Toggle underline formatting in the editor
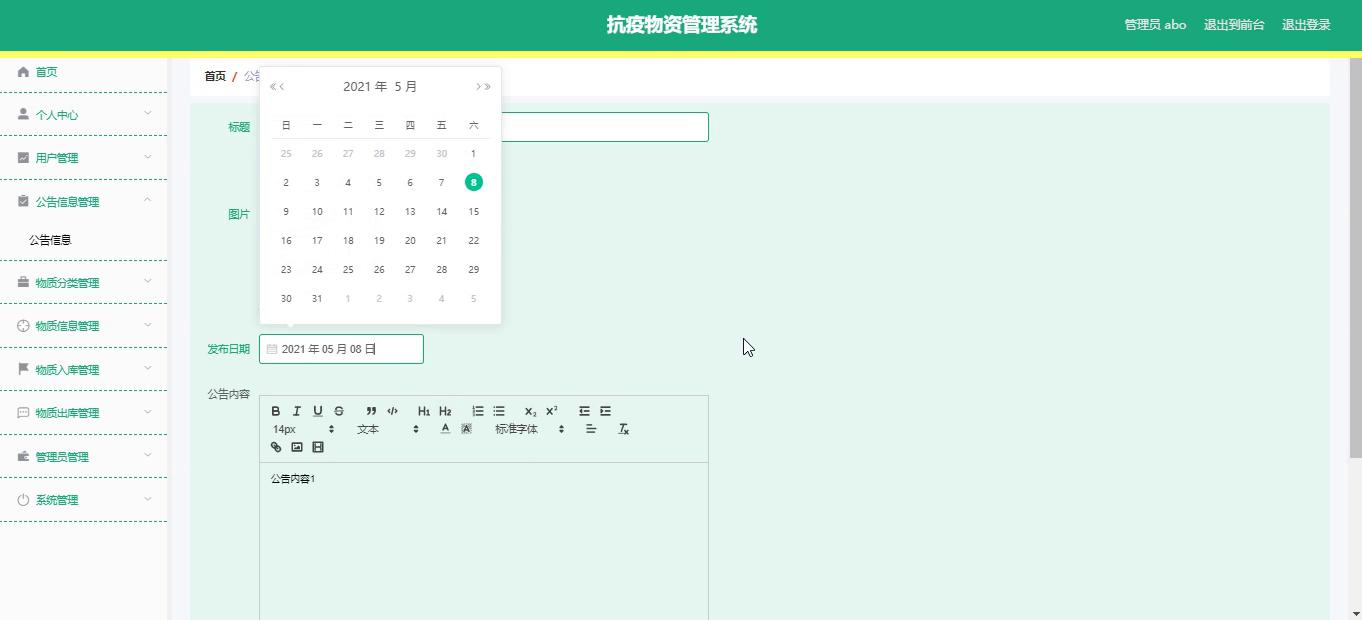The height and width of the screenshot is (620, 1362). click(318, 411)
